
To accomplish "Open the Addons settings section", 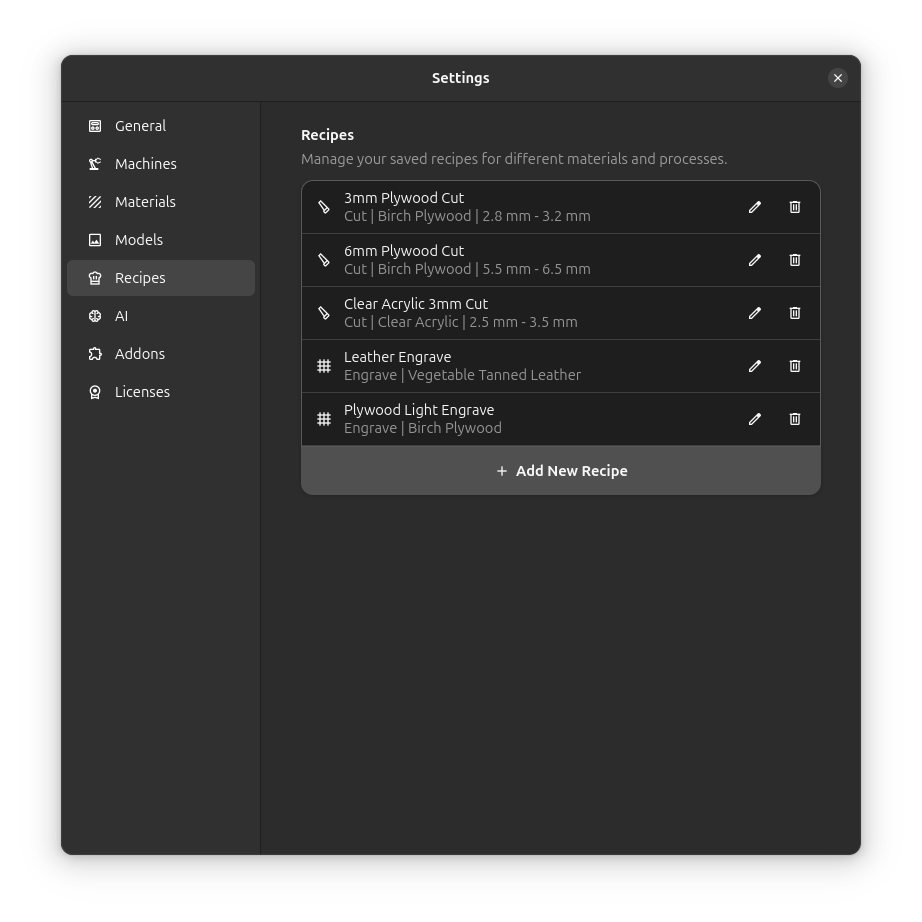I will pos(140,353).
